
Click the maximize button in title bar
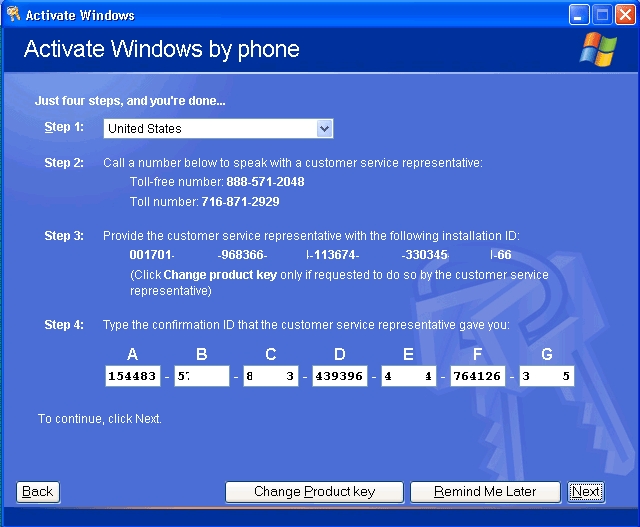coord(602,15)
